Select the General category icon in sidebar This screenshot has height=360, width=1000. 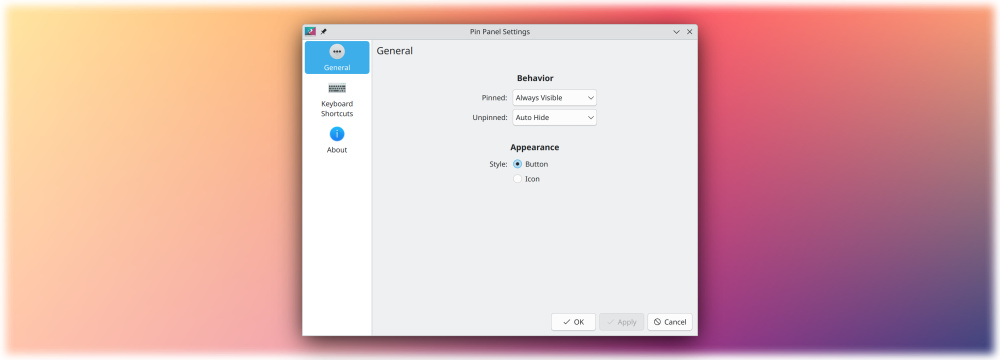point(337,52)
